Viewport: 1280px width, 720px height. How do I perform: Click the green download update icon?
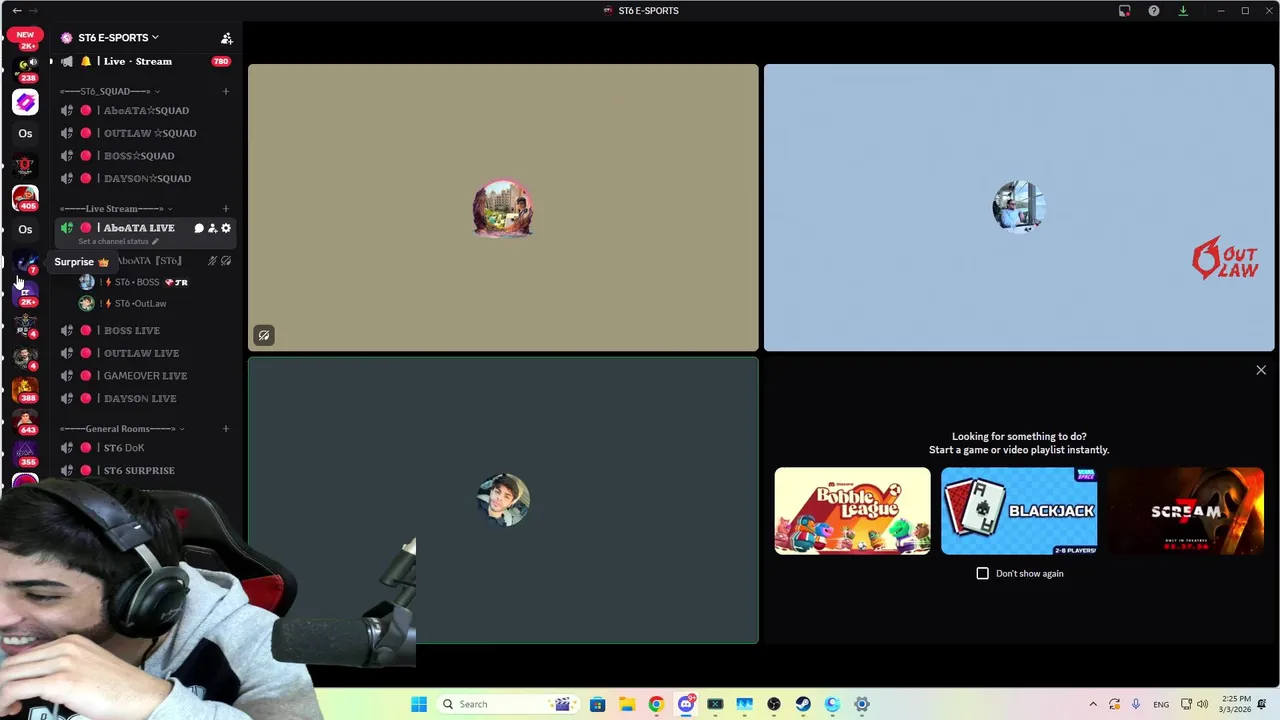pos(1183,11)
